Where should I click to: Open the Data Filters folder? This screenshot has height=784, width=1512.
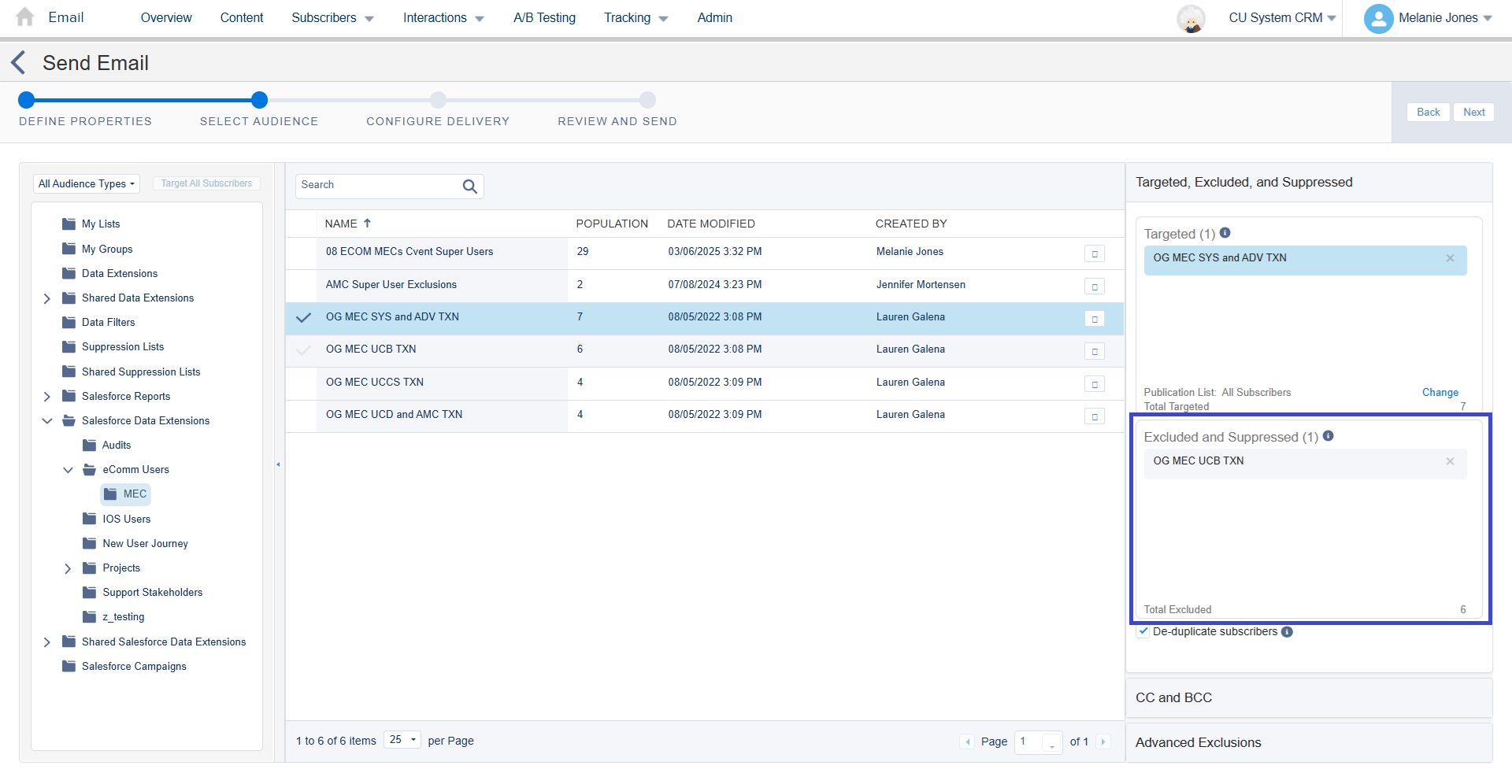[98, 323]
